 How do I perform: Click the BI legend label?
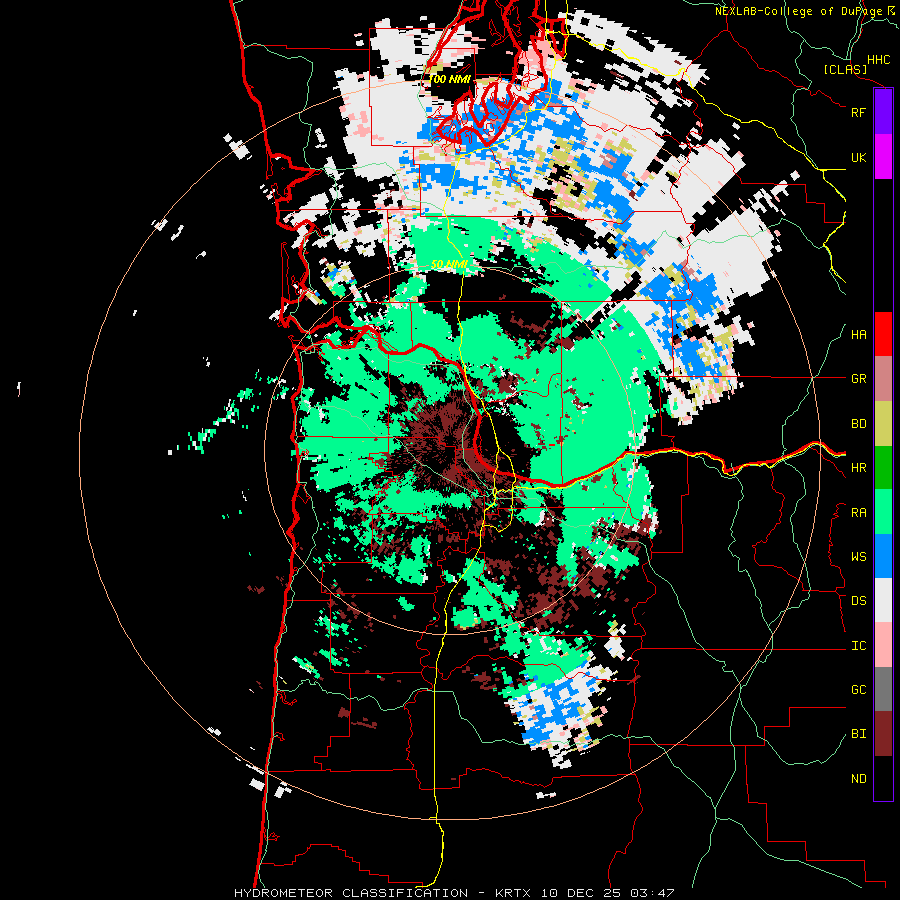point(858,734)
